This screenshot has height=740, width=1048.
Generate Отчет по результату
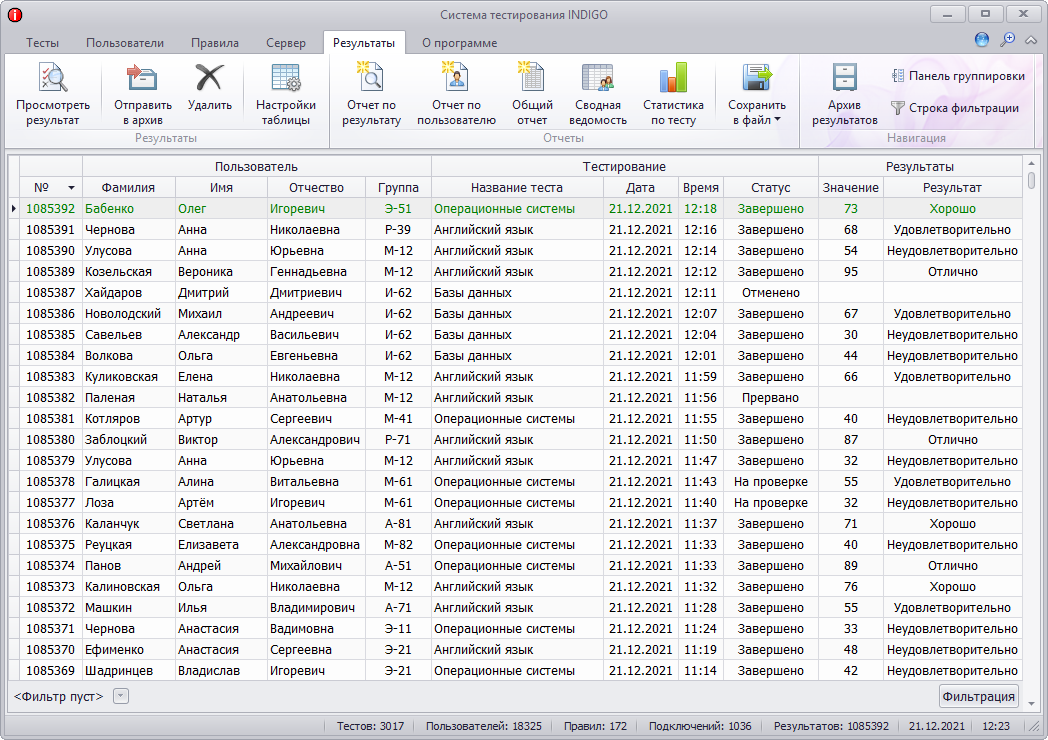click(371, 79)
